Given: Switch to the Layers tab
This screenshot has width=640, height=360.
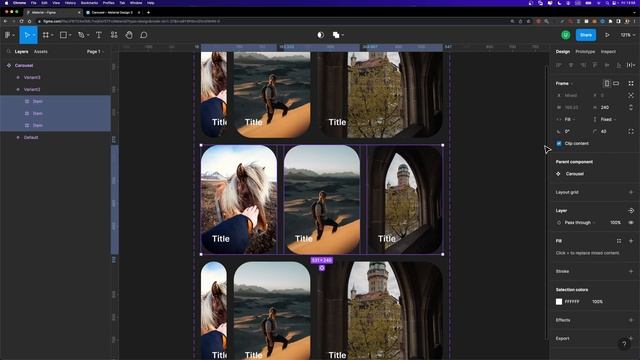Looking at the screenshot, I should click(22, 52).
